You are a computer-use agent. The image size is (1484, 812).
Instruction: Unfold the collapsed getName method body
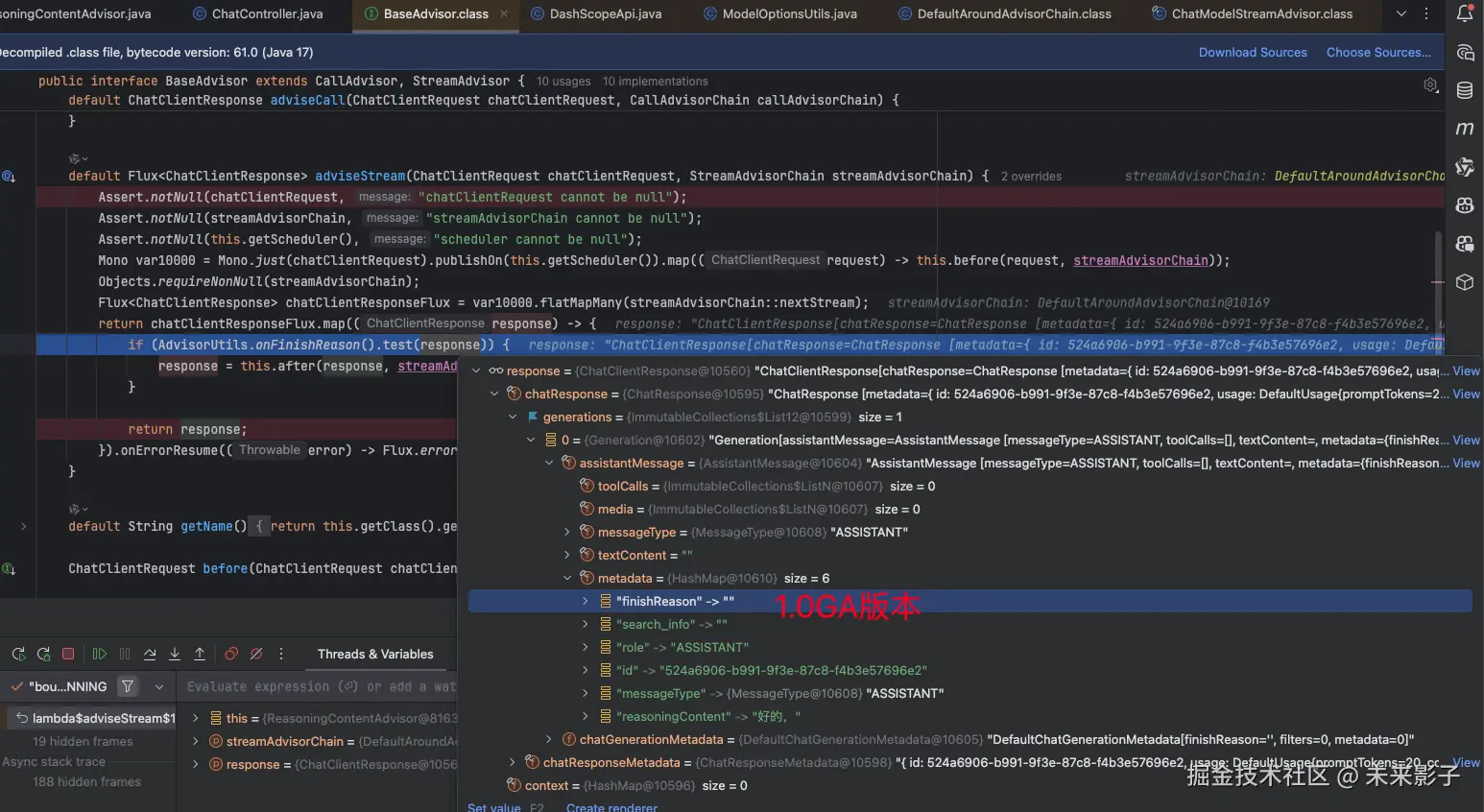(x=24, y=527)
